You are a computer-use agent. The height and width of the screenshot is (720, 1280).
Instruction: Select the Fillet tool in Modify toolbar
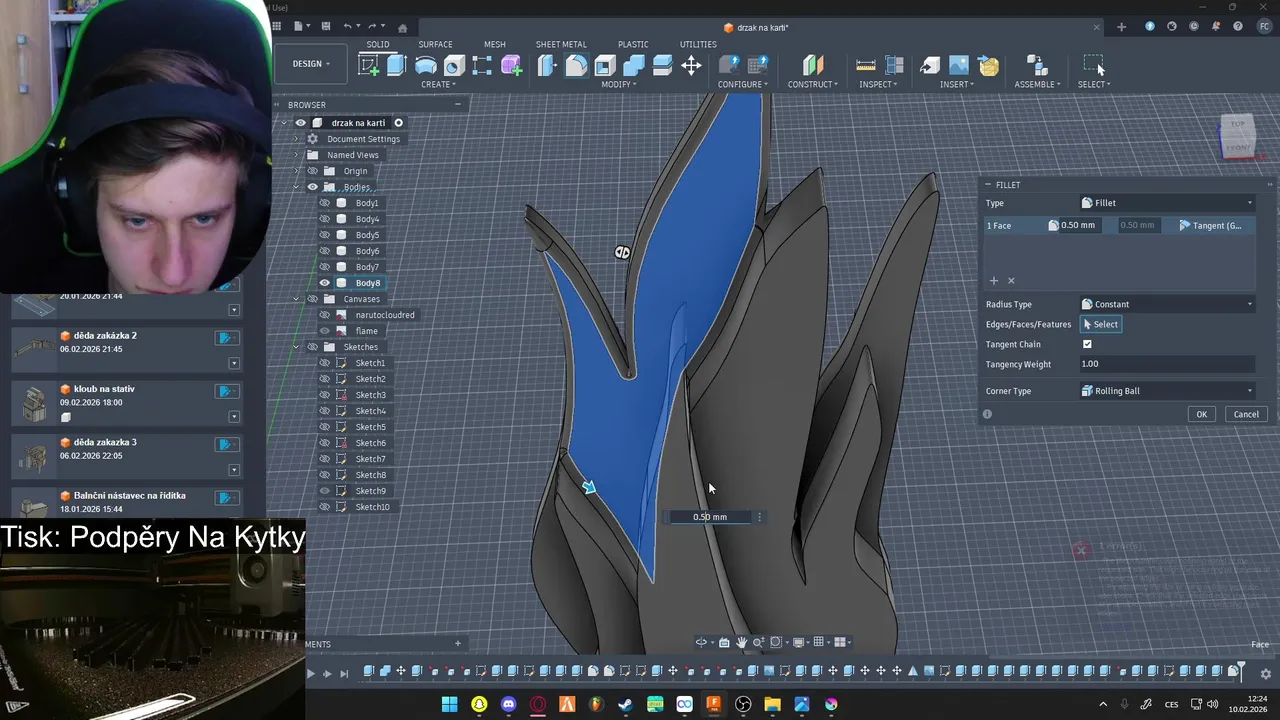(576, 66)
